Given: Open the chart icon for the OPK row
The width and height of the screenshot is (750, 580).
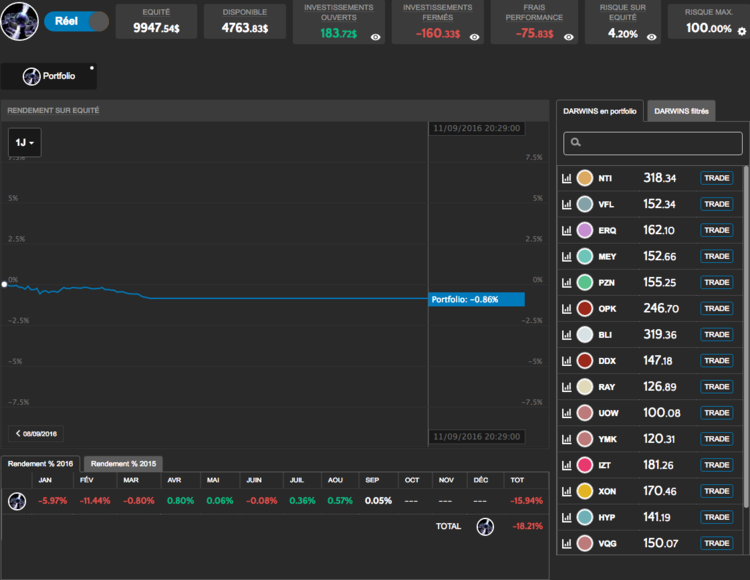Looking at the screenshot, I should pos(567,308).
